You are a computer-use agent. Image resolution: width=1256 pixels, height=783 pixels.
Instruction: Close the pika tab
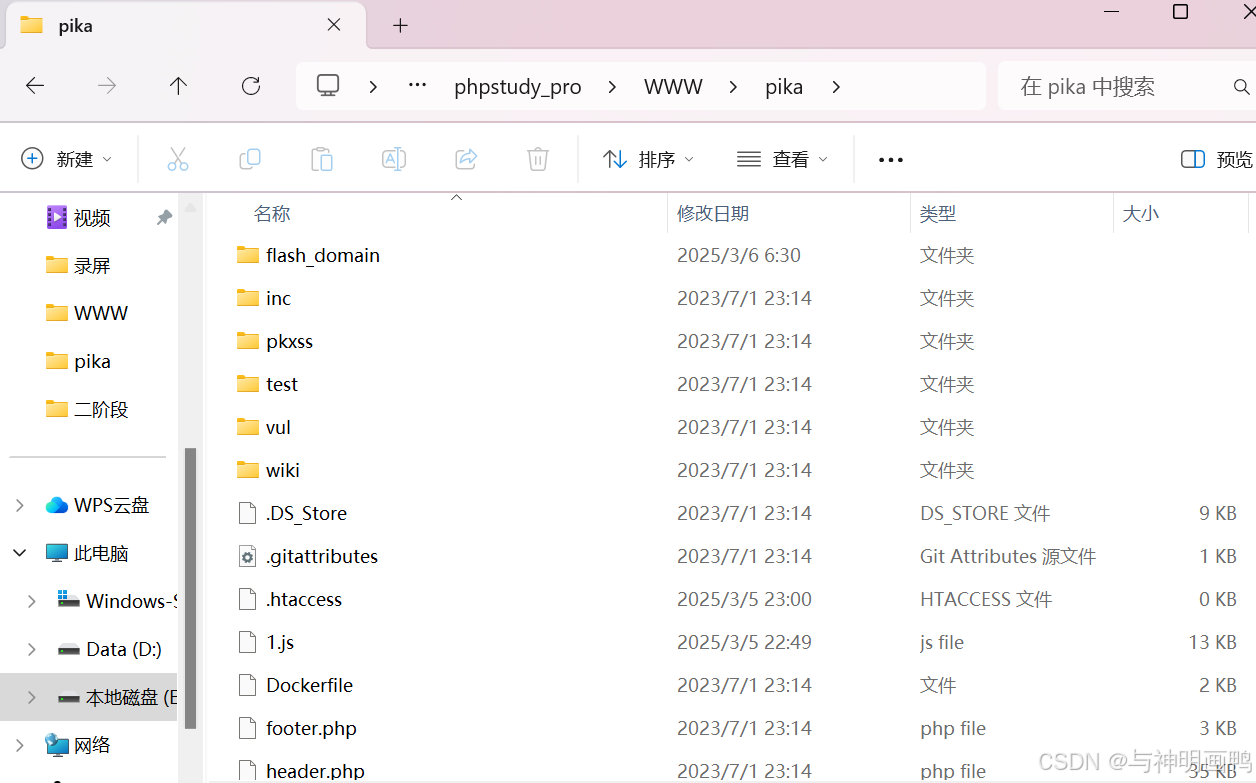pyautogui.click(x=334, y=25)
